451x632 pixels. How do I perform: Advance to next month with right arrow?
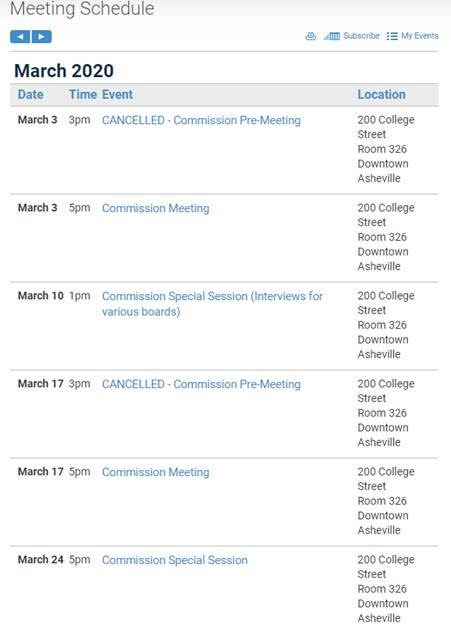(42, 37)
